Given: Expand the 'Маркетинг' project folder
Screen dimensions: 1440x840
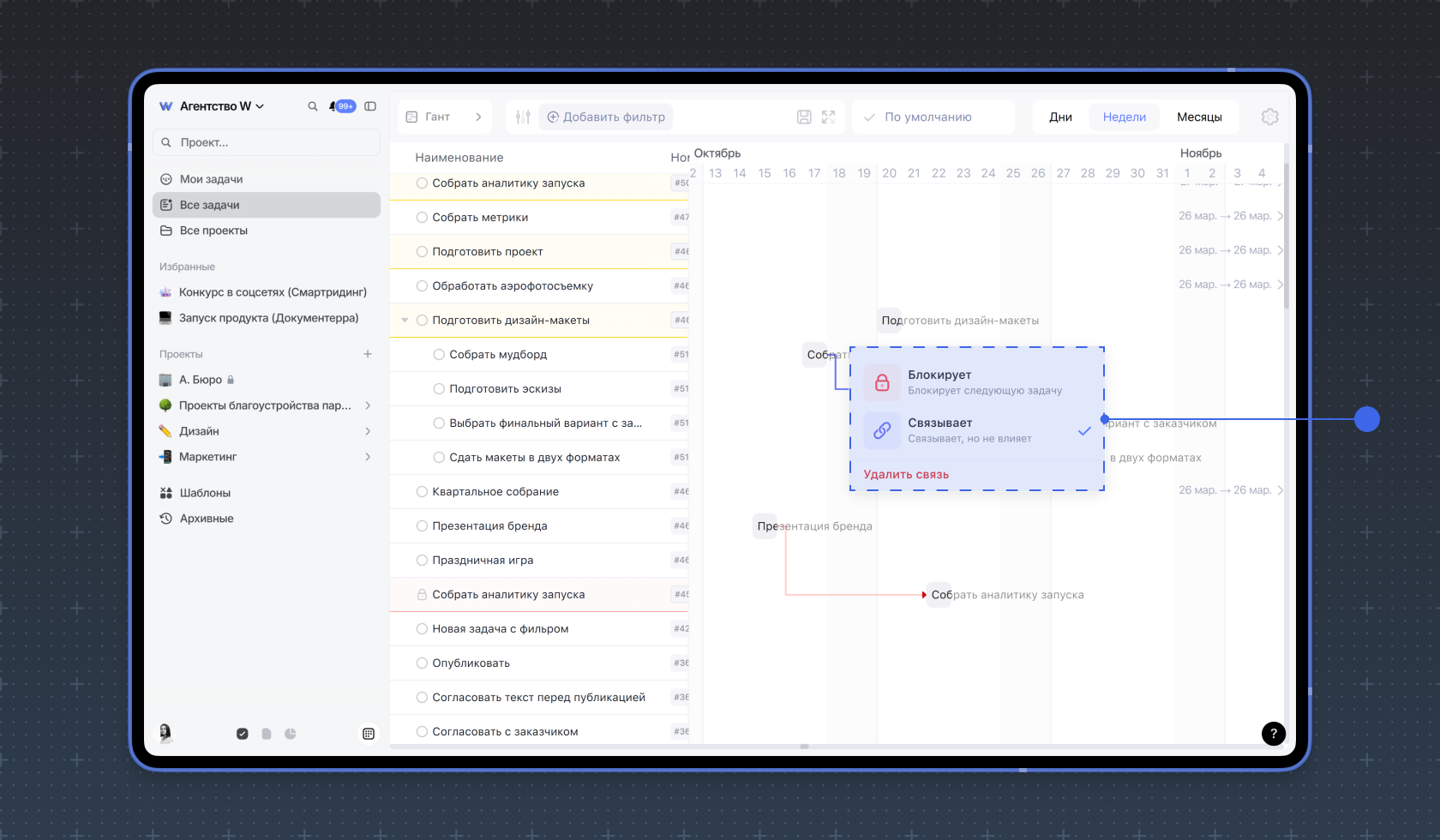Looking at the screenshot, I should point(368,457).
